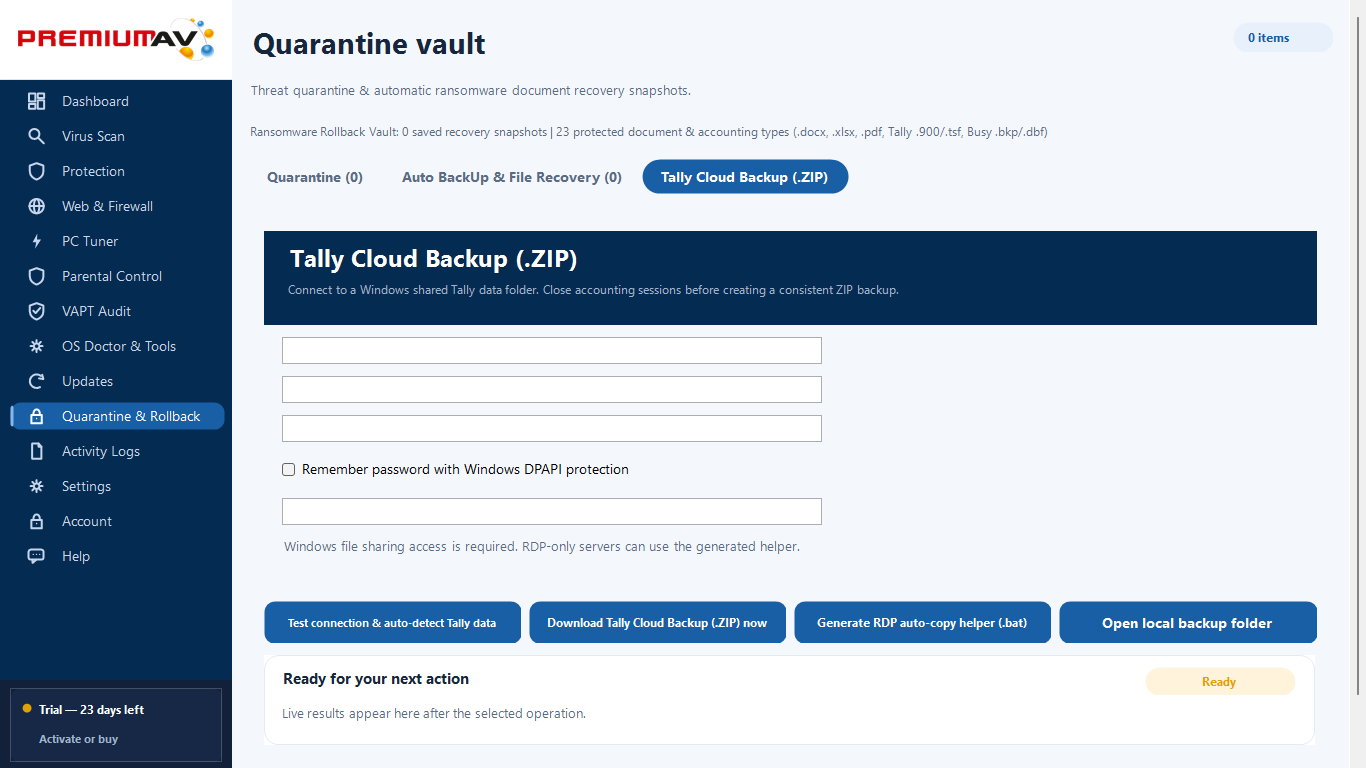Click the "Ransomware Rollback Vault" summary line
Screen dimensions: 1366x768
coord(649,132)
